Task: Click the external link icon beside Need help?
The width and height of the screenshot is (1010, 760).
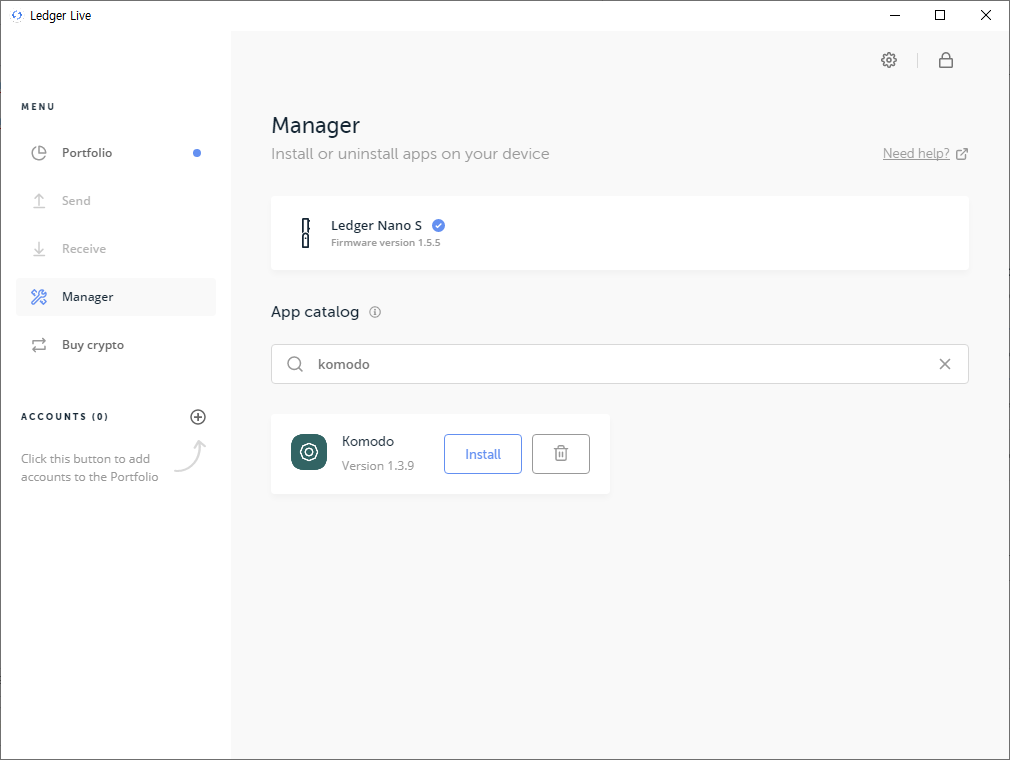Action: [x=962, y=154]
